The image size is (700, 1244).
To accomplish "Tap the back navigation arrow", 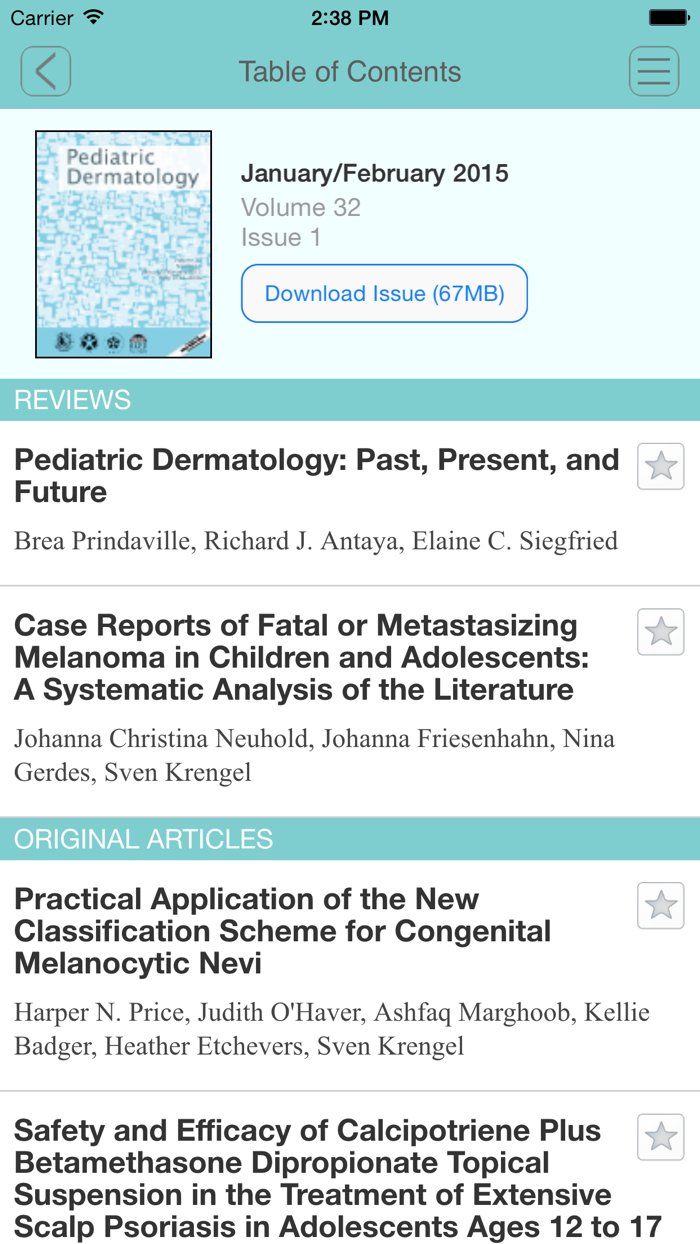I will (x=45, y=71).
